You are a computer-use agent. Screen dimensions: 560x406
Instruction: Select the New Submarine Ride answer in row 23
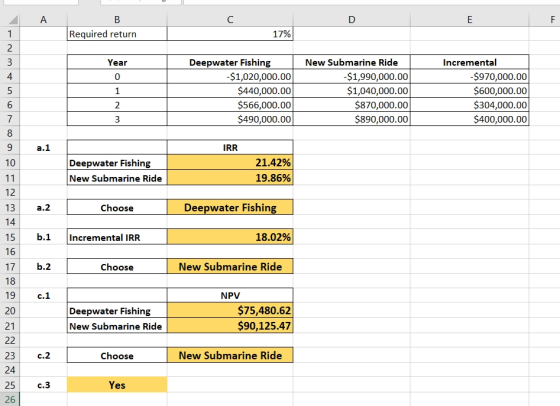coord(230,355)
